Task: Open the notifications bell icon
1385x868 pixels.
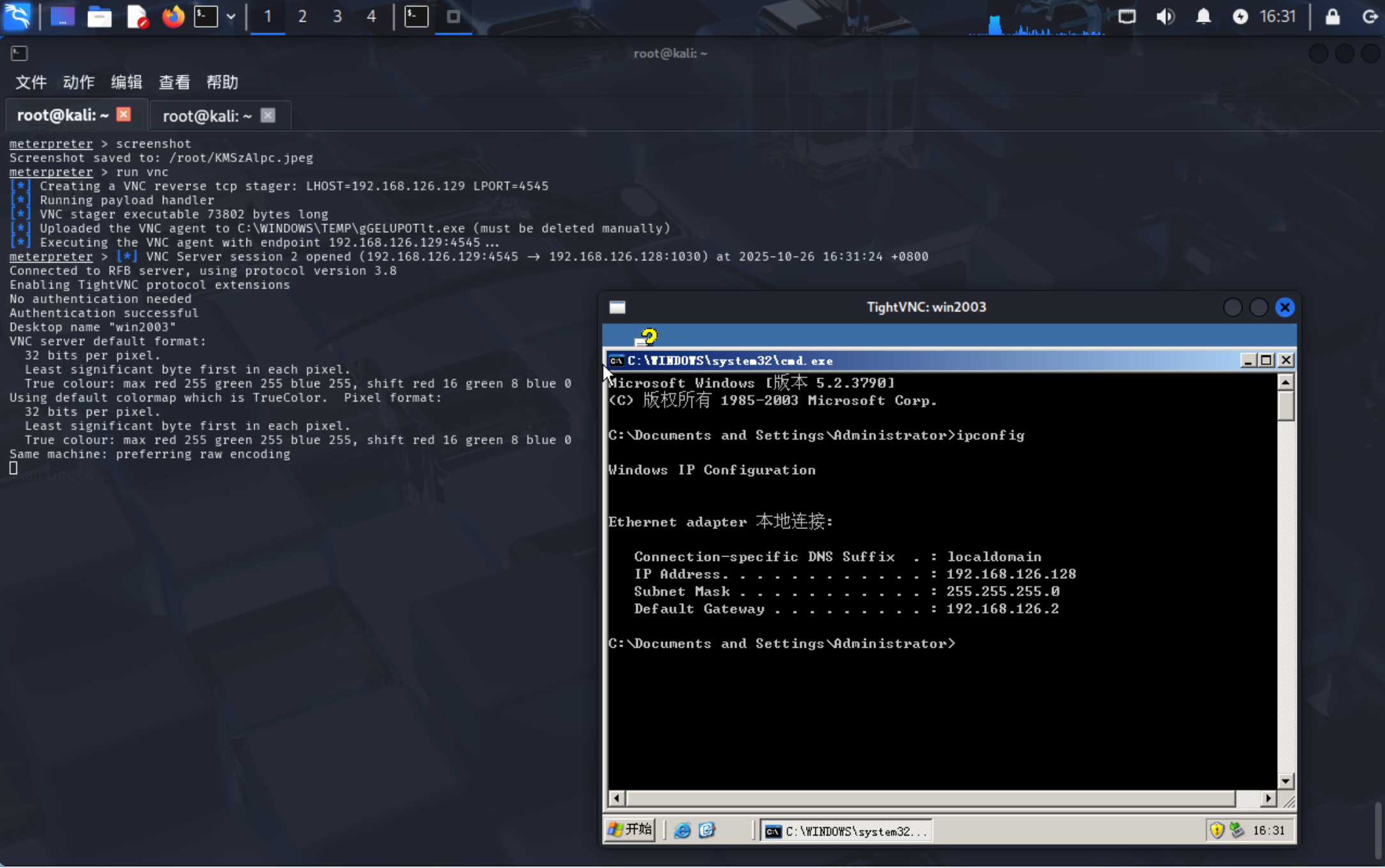Action: coord(1203,17)
